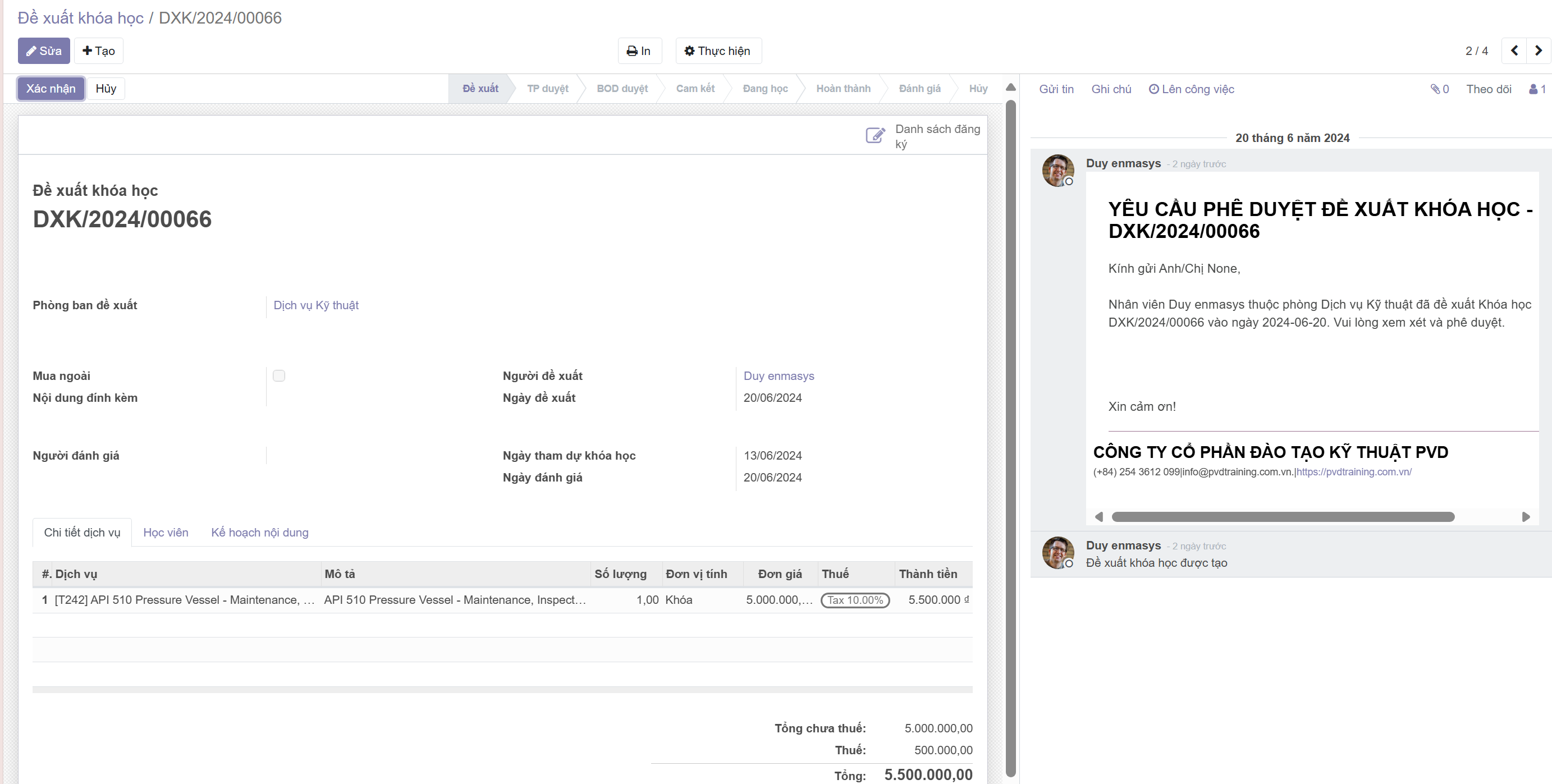This screenshot has height=784, width=1552.
Task: Switch to Kế hoạch nội dung tab
Action: point(260,533)
